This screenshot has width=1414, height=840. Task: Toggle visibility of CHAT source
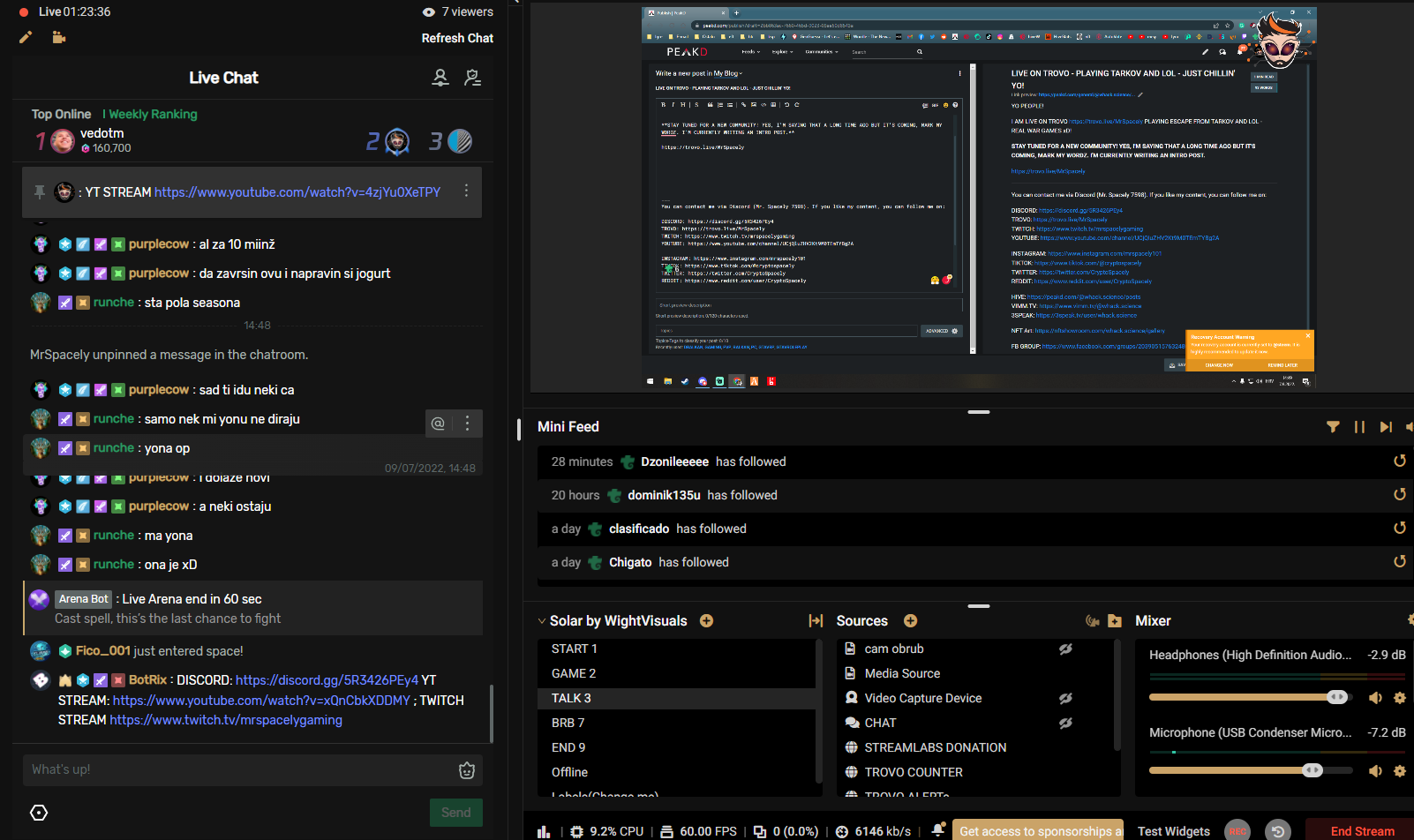tap(1065, 723)
